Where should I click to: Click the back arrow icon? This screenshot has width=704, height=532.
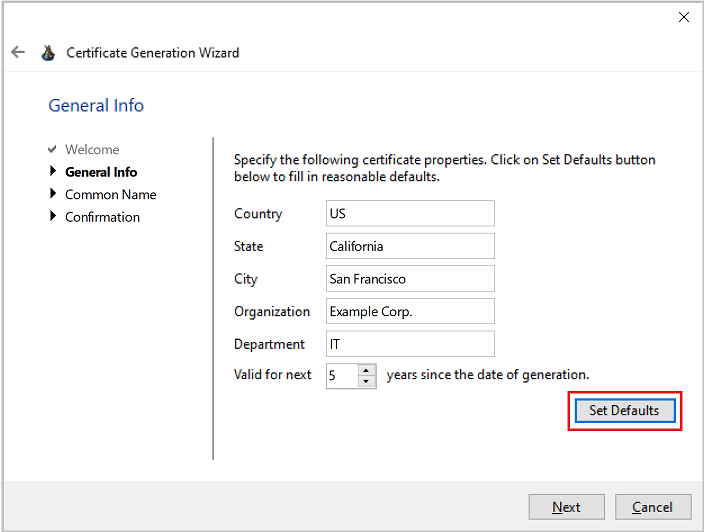pos(18,52)
